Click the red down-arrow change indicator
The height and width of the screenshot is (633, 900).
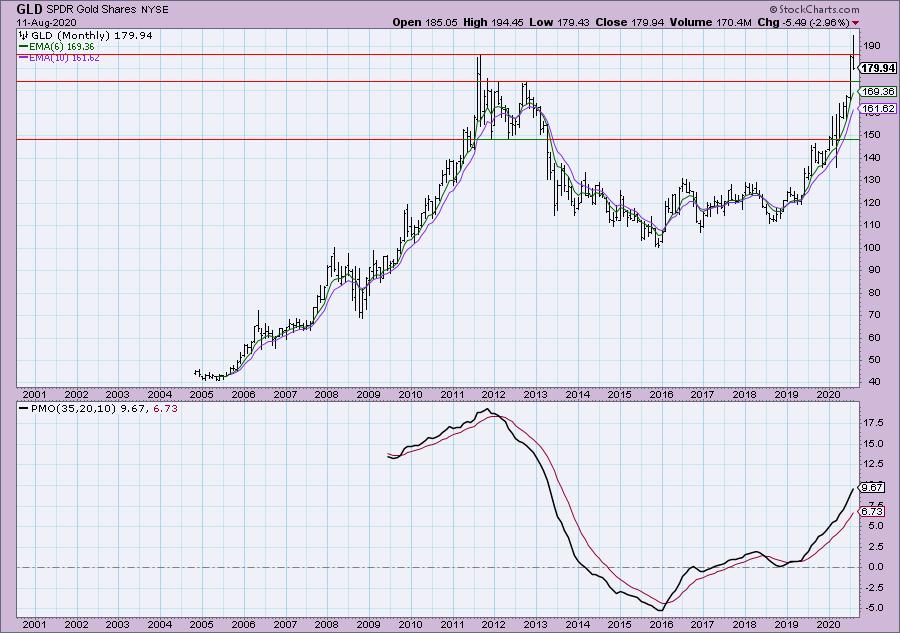[x=856, y=23]
